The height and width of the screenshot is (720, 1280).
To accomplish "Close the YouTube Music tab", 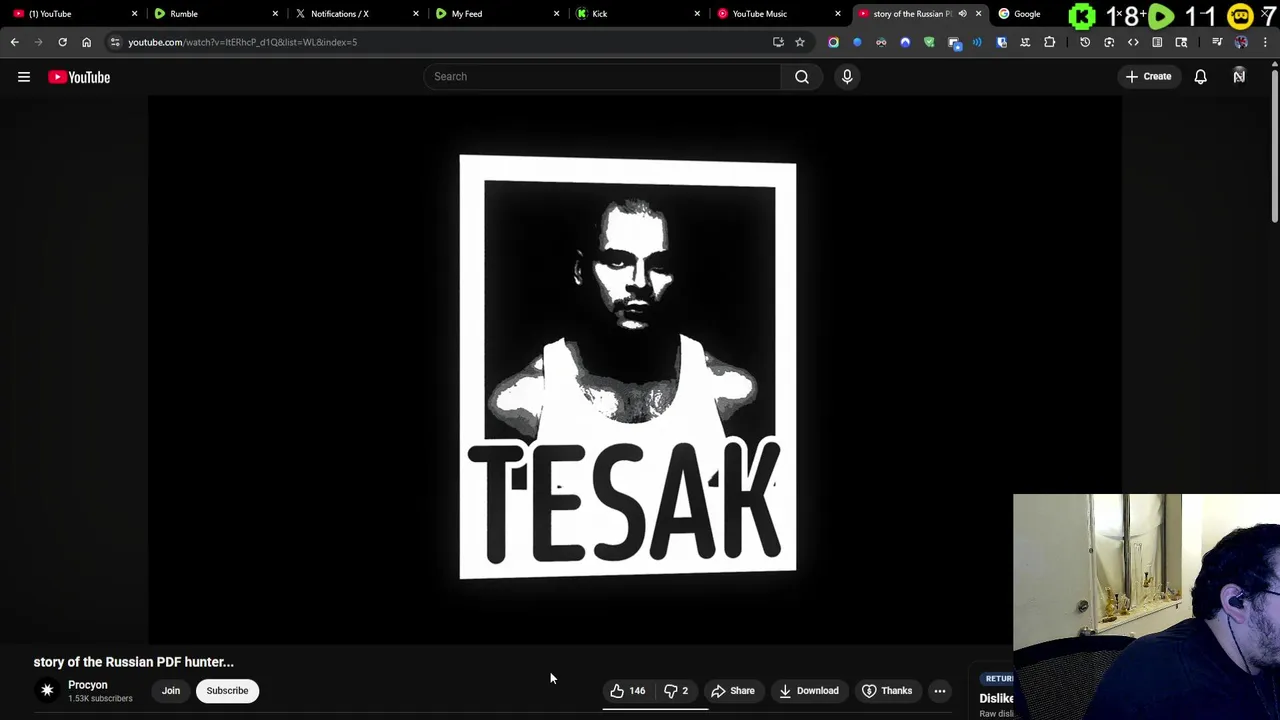I will coord(838,14).
